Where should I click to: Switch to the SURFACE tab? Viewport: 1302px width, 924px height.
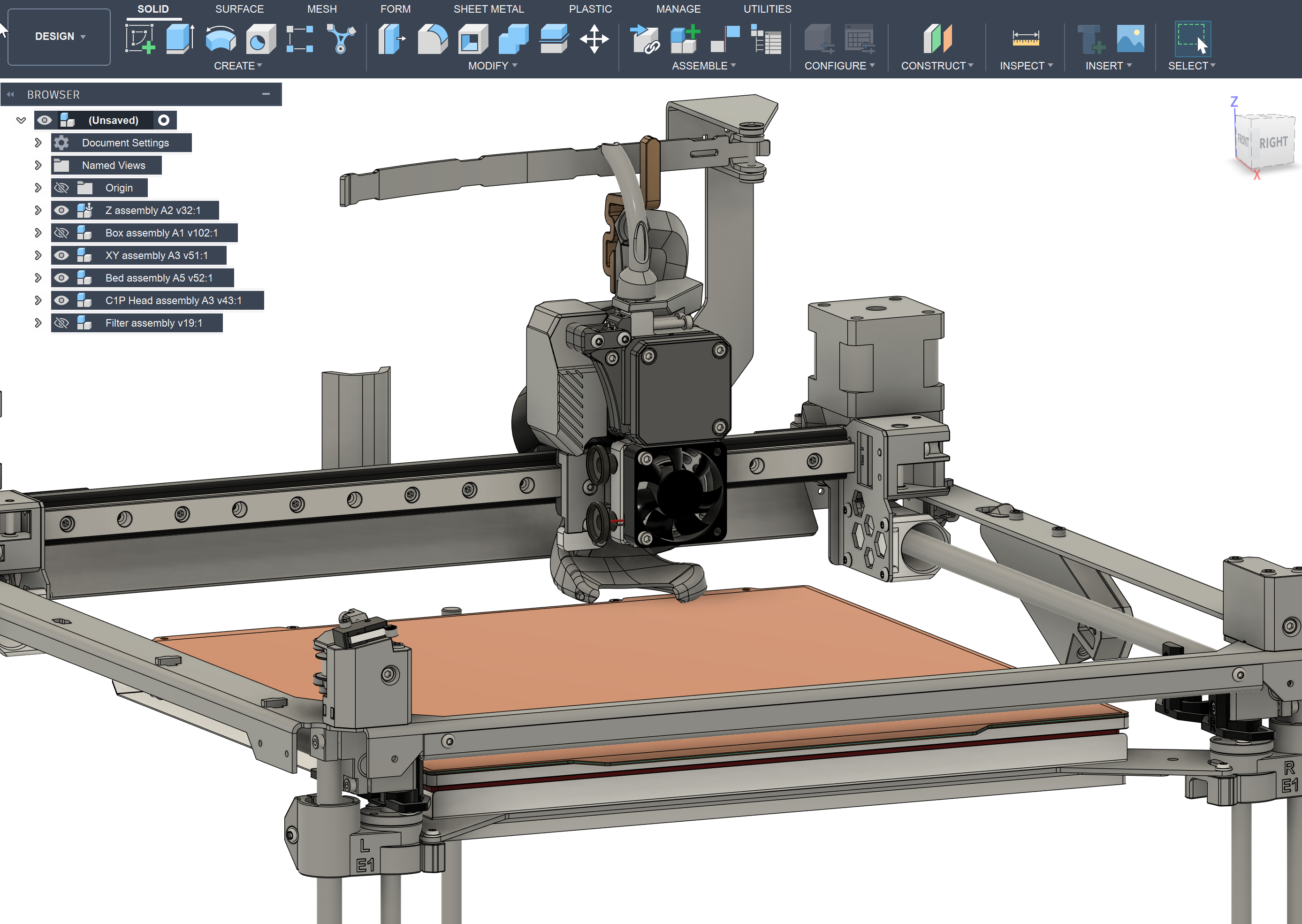(x=239, y=9)
